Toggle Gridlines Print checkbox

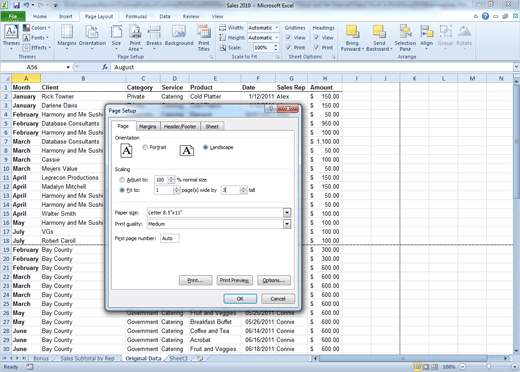tap(288, 47)
